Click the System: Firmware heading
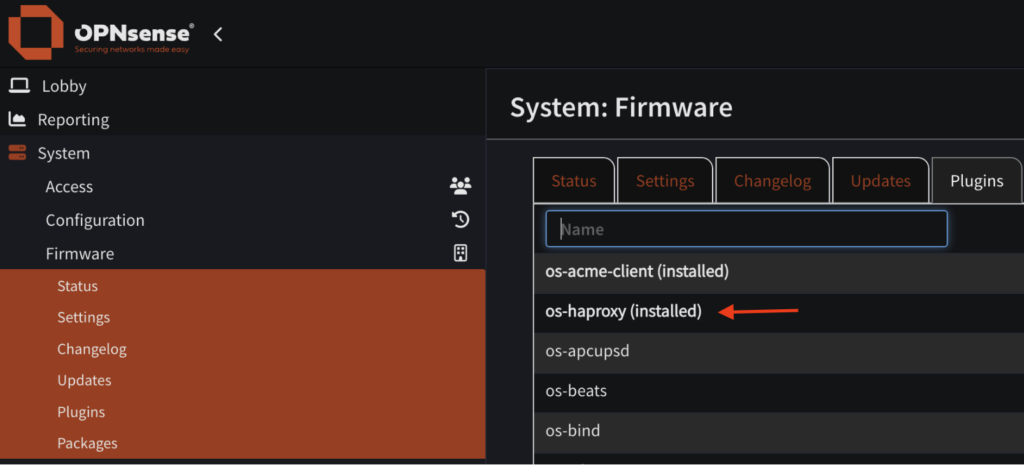 [x=621, y=108]
